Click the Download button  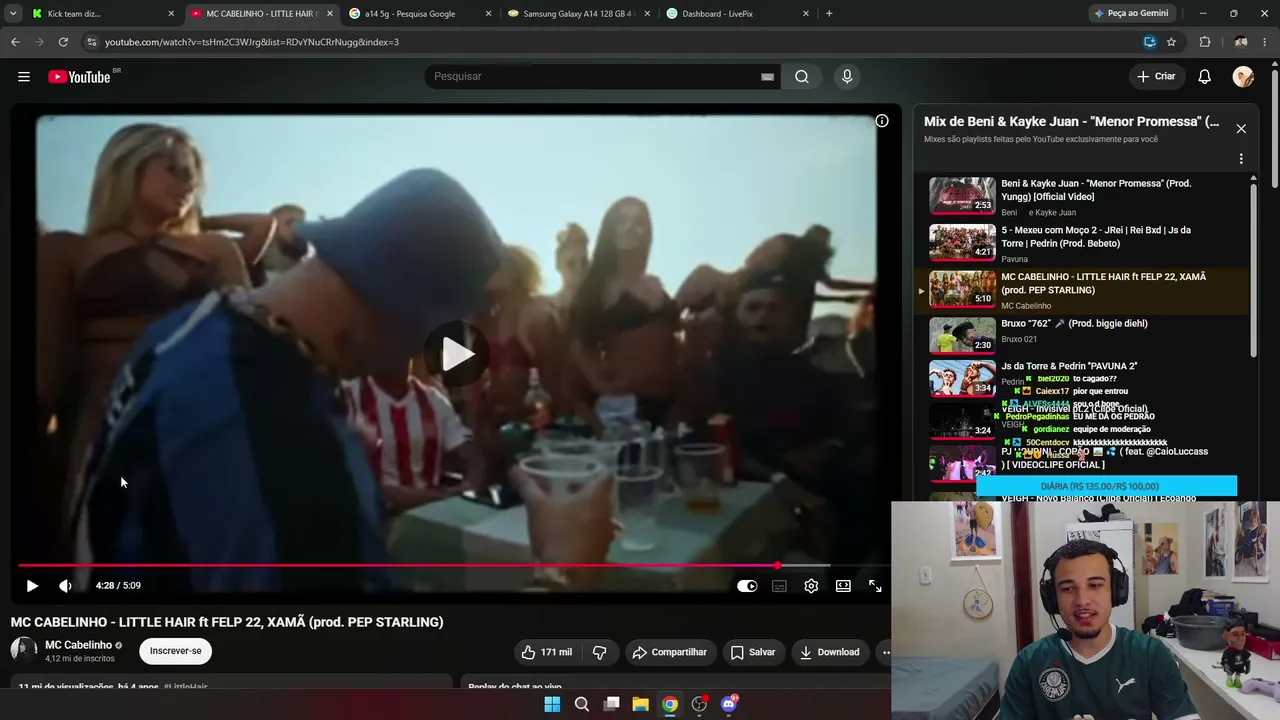coord(830,652)
